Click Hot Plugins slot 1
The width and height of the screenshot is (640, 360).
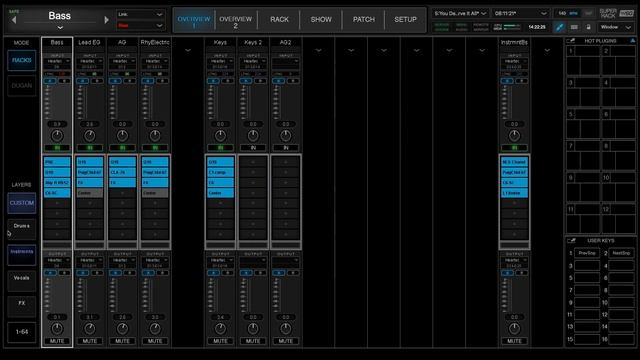coord(584,61)
